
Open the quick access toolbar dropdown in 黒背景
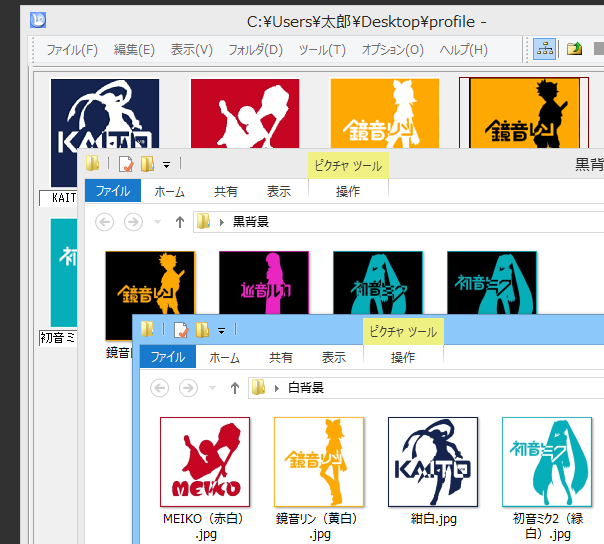[x=166, y=165]
